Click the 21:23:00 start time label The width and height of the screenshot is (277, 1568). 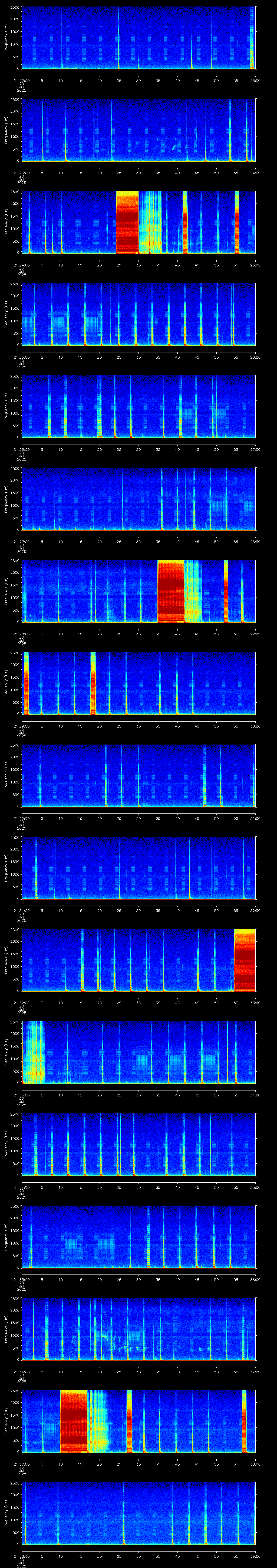click(x=21, y=173)
